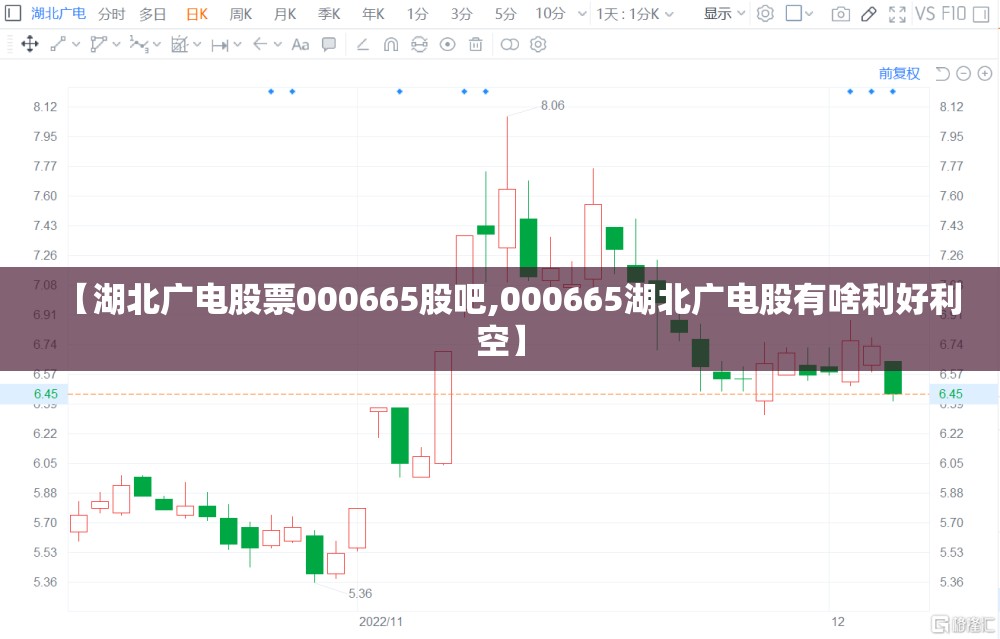Expand the layout square dropdown arrow
The width and height of the screenshot is (1000, 639).
809,14
